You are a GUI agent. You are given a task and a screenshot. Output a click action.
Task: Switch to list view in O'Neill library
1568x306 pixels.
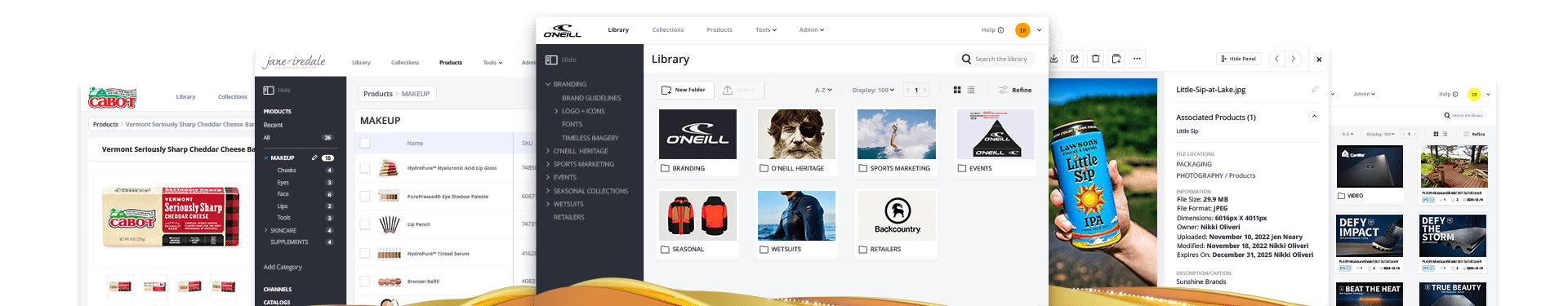[970, 90]
